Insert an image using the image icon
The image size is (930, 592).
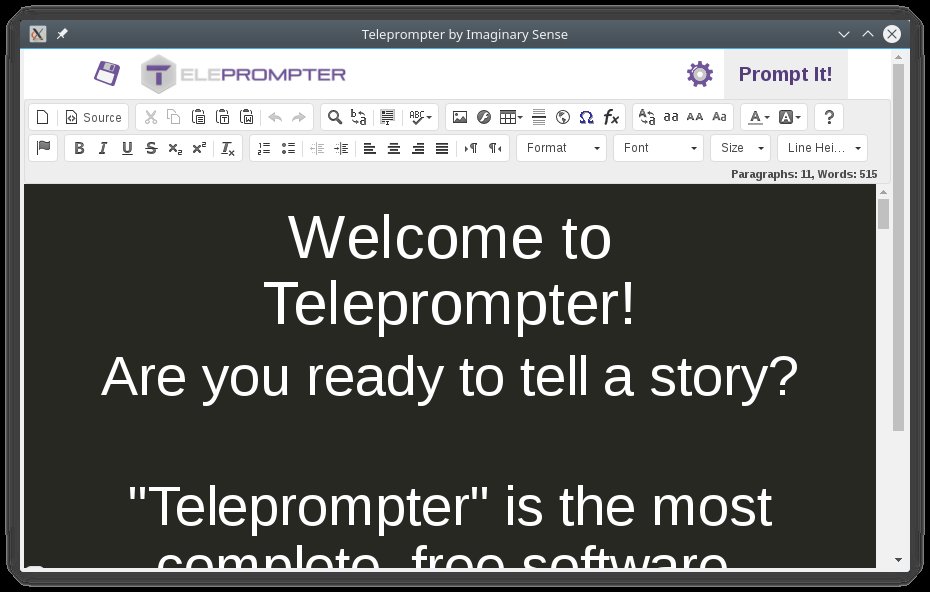pyautogui.click(x=459, y=117)
